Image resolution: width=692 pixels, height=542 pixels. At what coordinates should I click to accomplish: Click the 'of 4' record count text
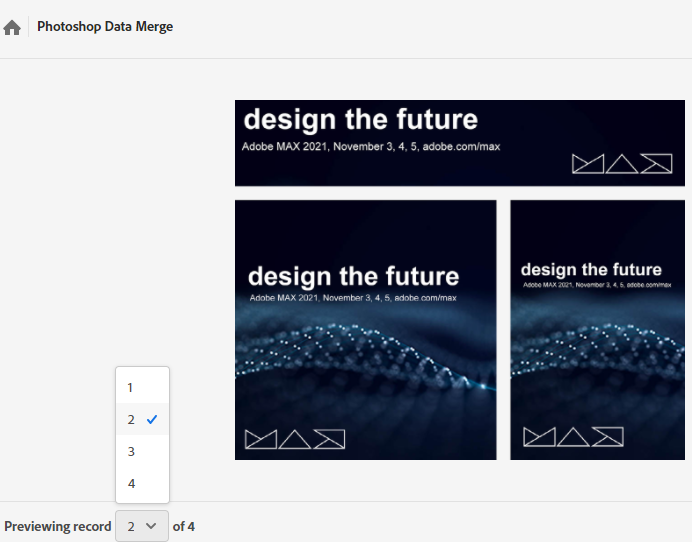184,527
